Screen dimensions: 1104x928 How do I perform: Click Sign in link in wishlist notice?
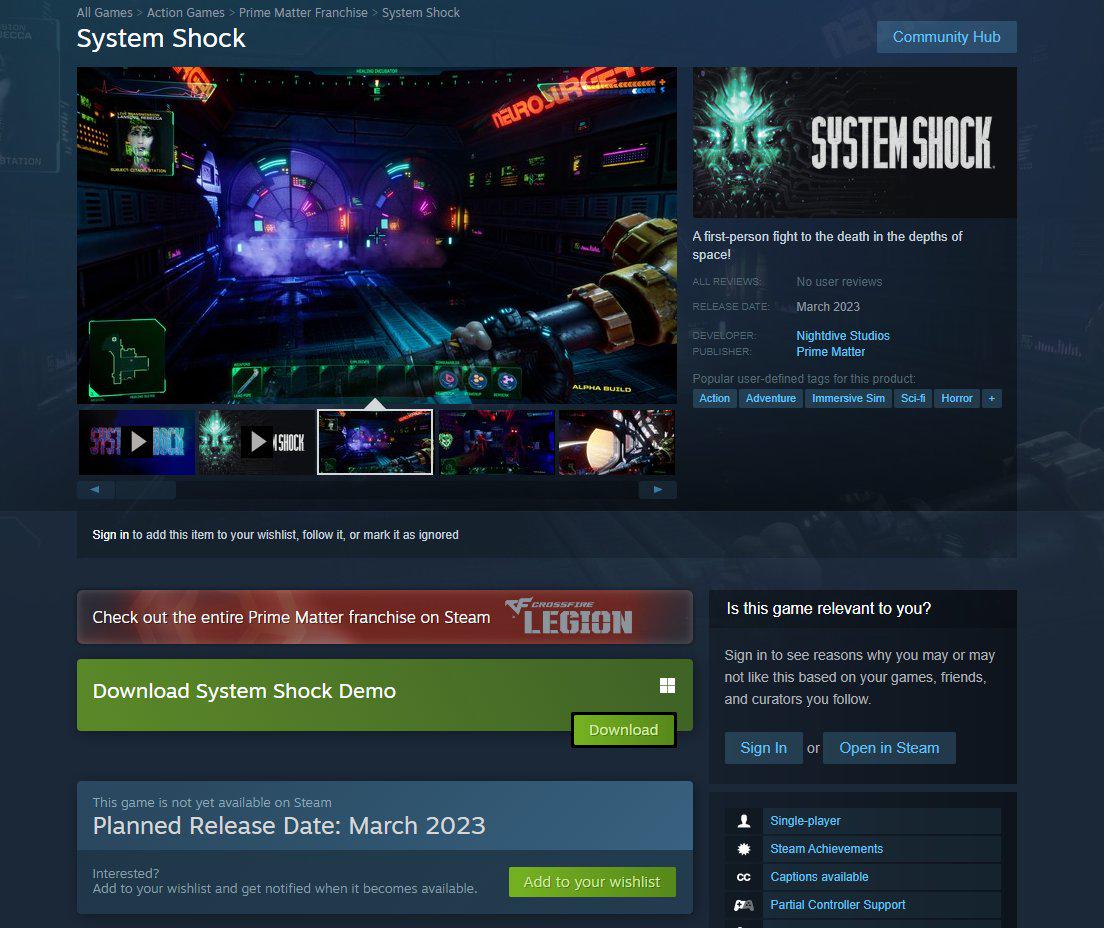111,535
